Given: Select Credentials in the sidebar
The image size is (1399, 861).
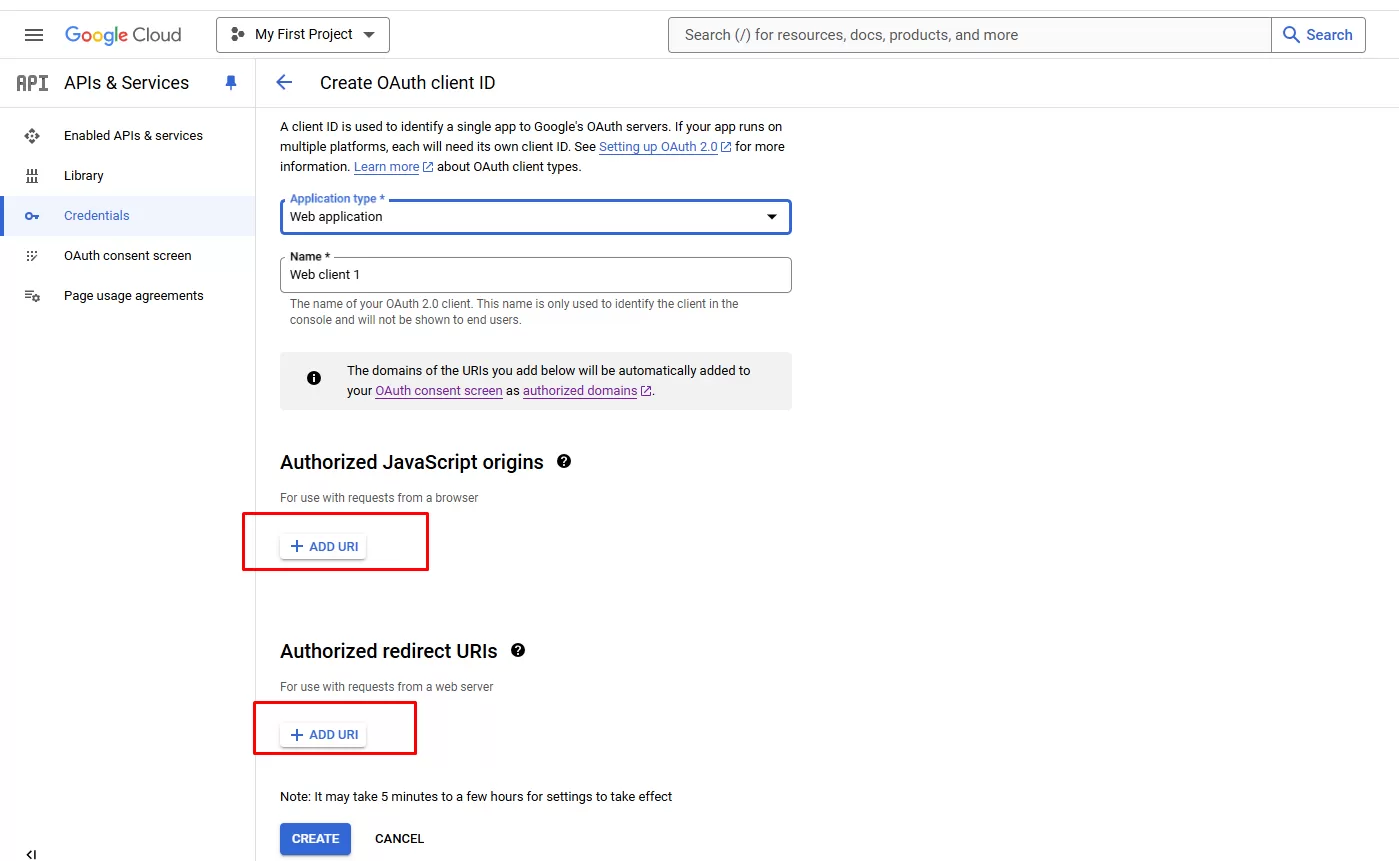Looking at the screenshot, I should [97, 216].
